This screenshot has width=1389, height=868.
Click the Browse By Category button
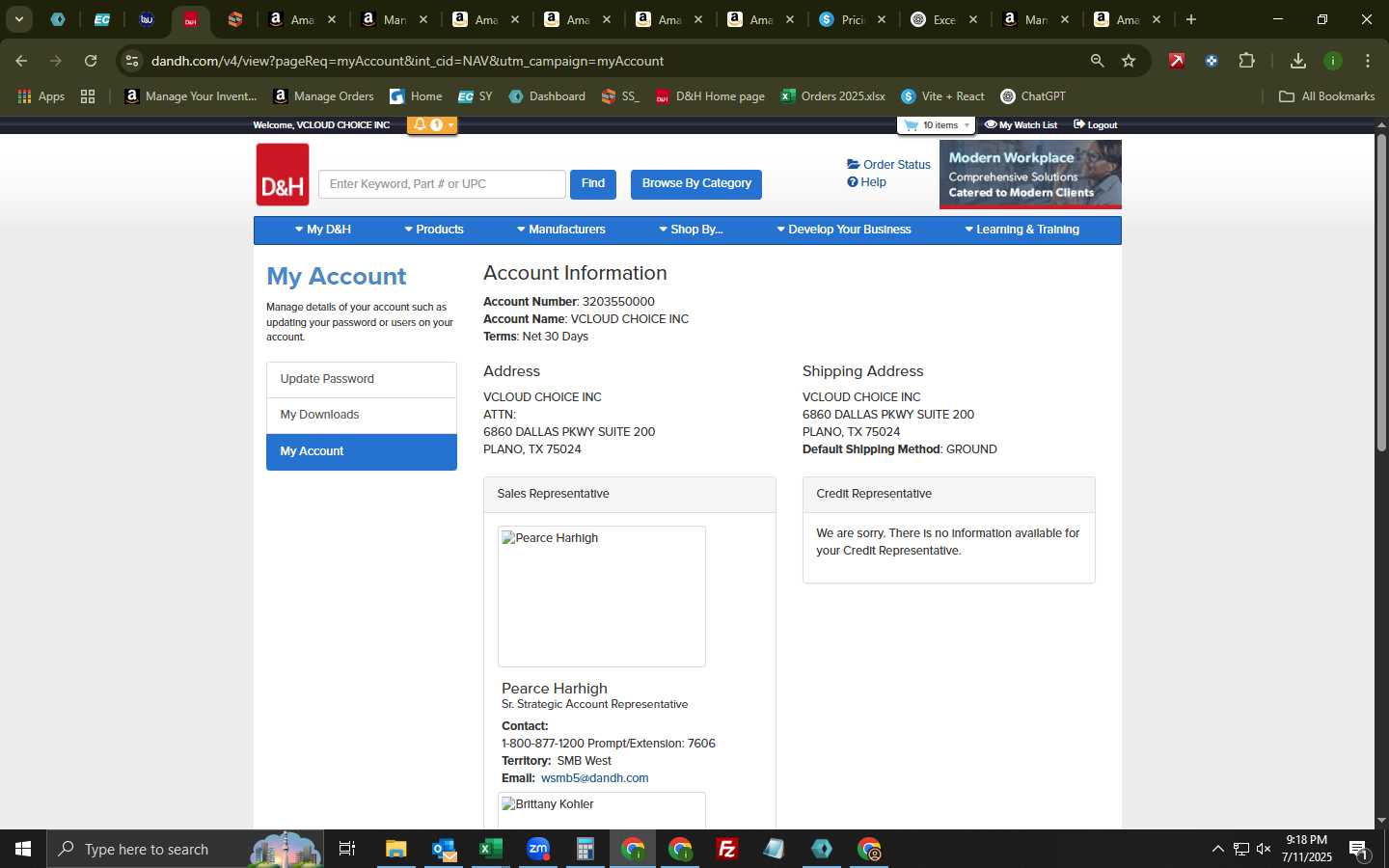coord(696,184)
